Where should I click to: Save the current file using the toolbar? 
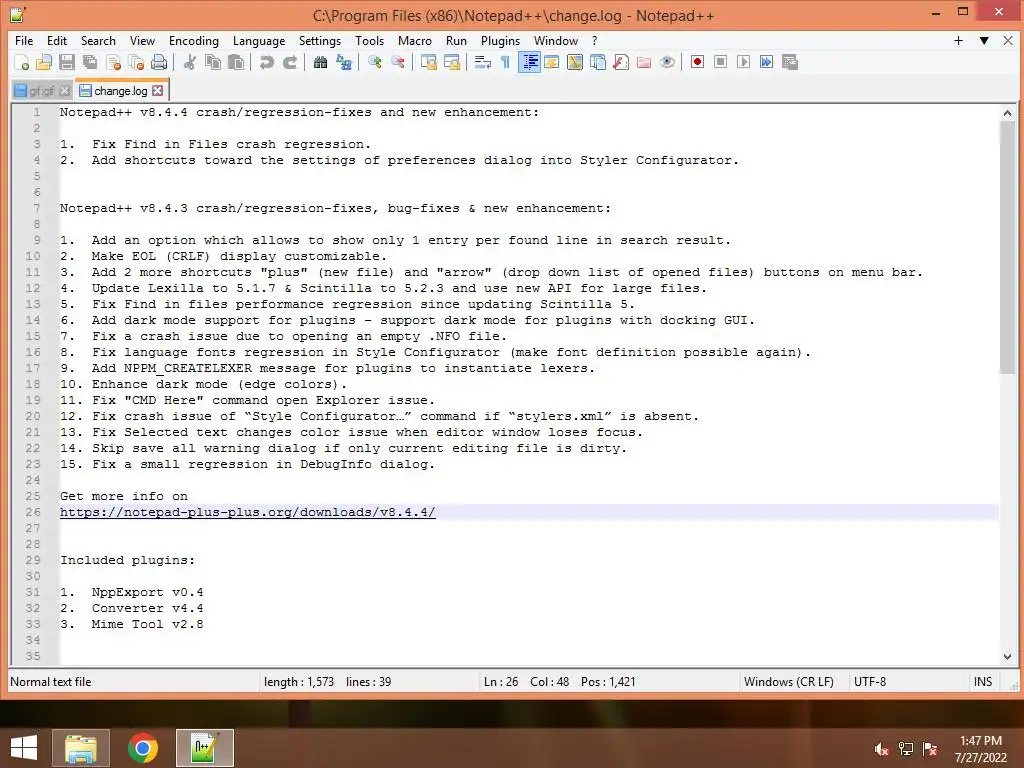[67, 62]
